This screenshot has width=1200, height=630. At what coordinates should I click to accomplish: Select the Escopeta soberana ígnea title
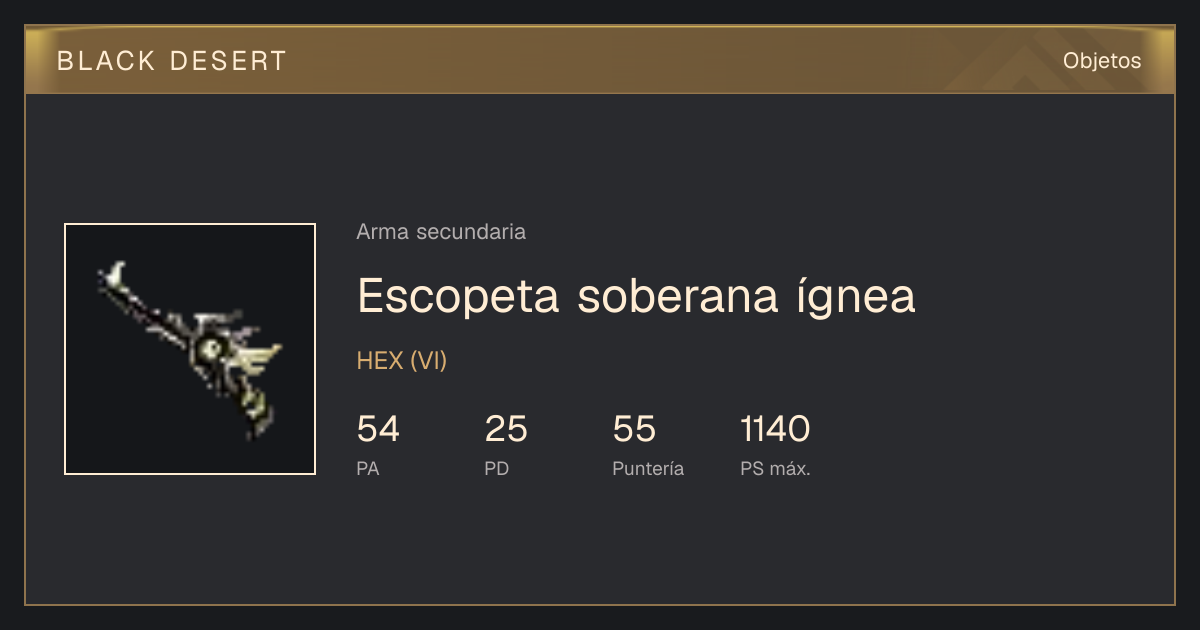pyautogui.click(x=636, y=296)
